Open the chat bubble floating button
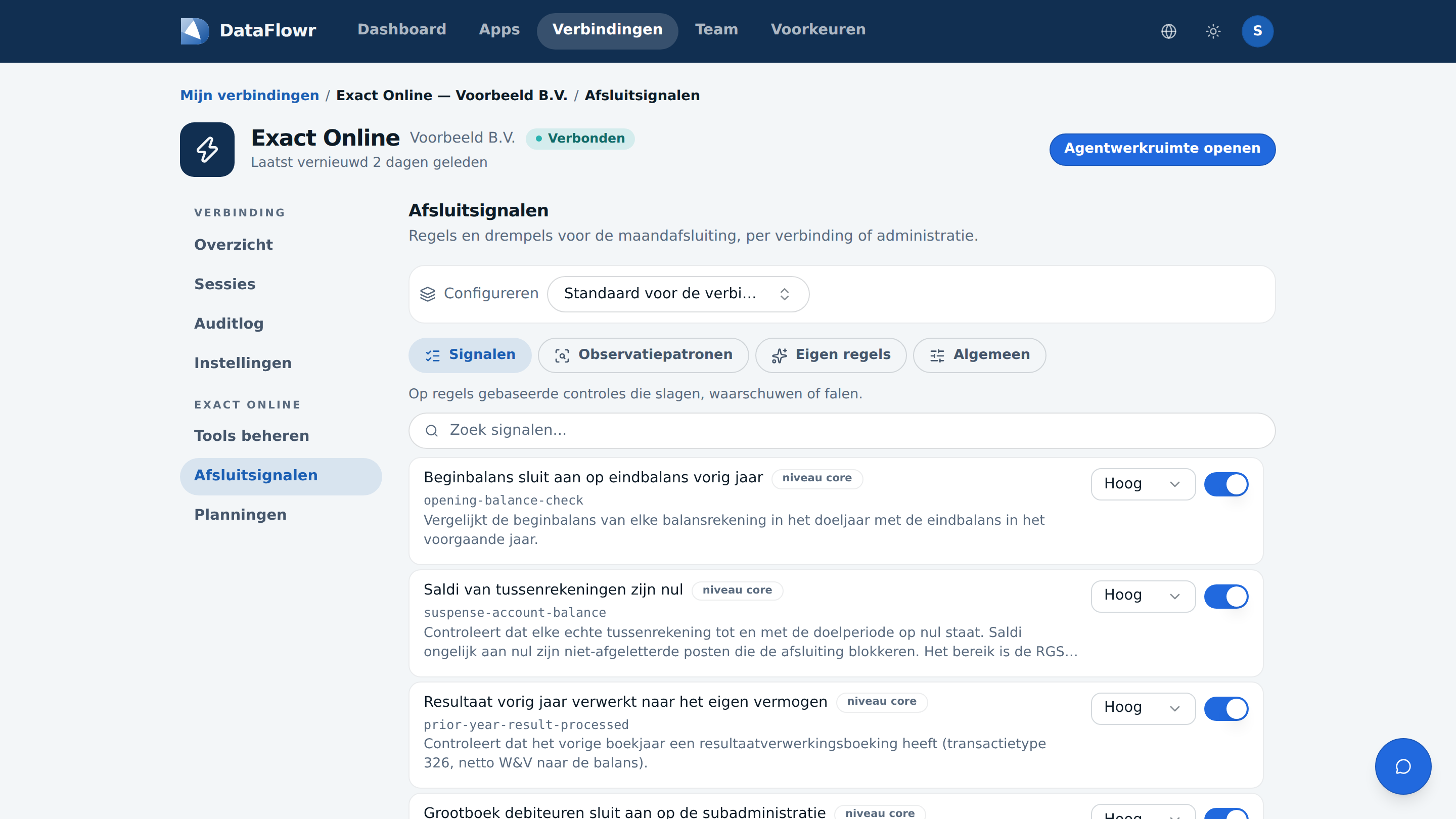This screenshot has width=1456, height=819. [x=1403, y=766]
